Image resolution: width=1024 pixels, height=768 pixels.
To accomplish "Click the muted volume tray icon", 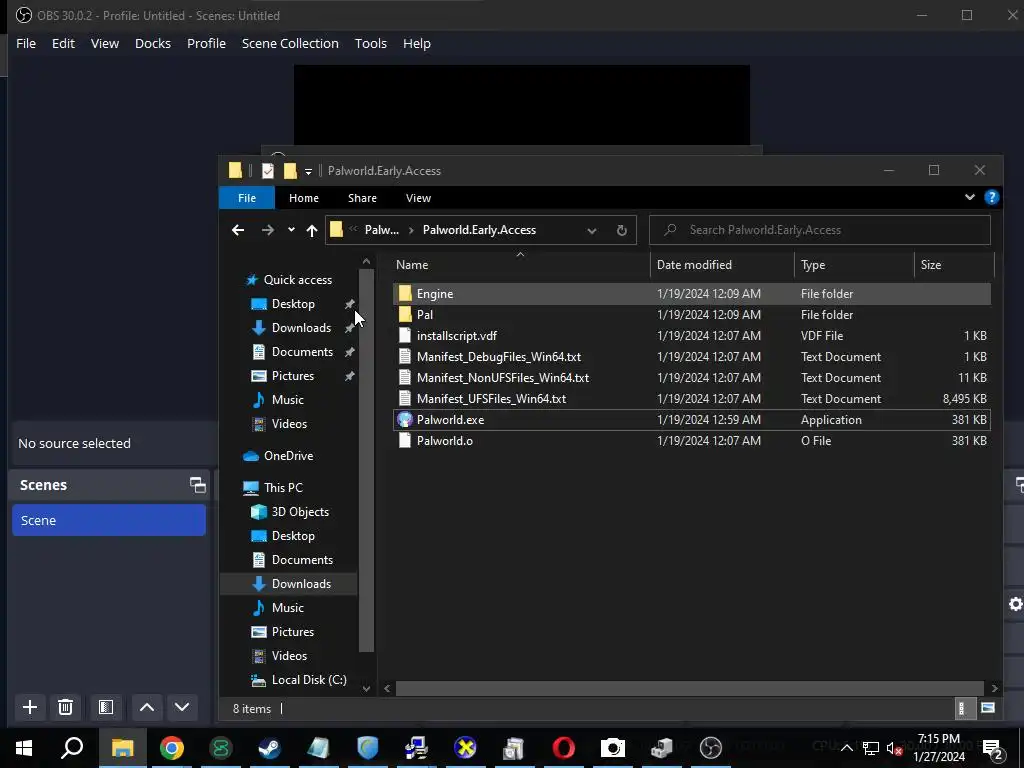I will point(895,748).
